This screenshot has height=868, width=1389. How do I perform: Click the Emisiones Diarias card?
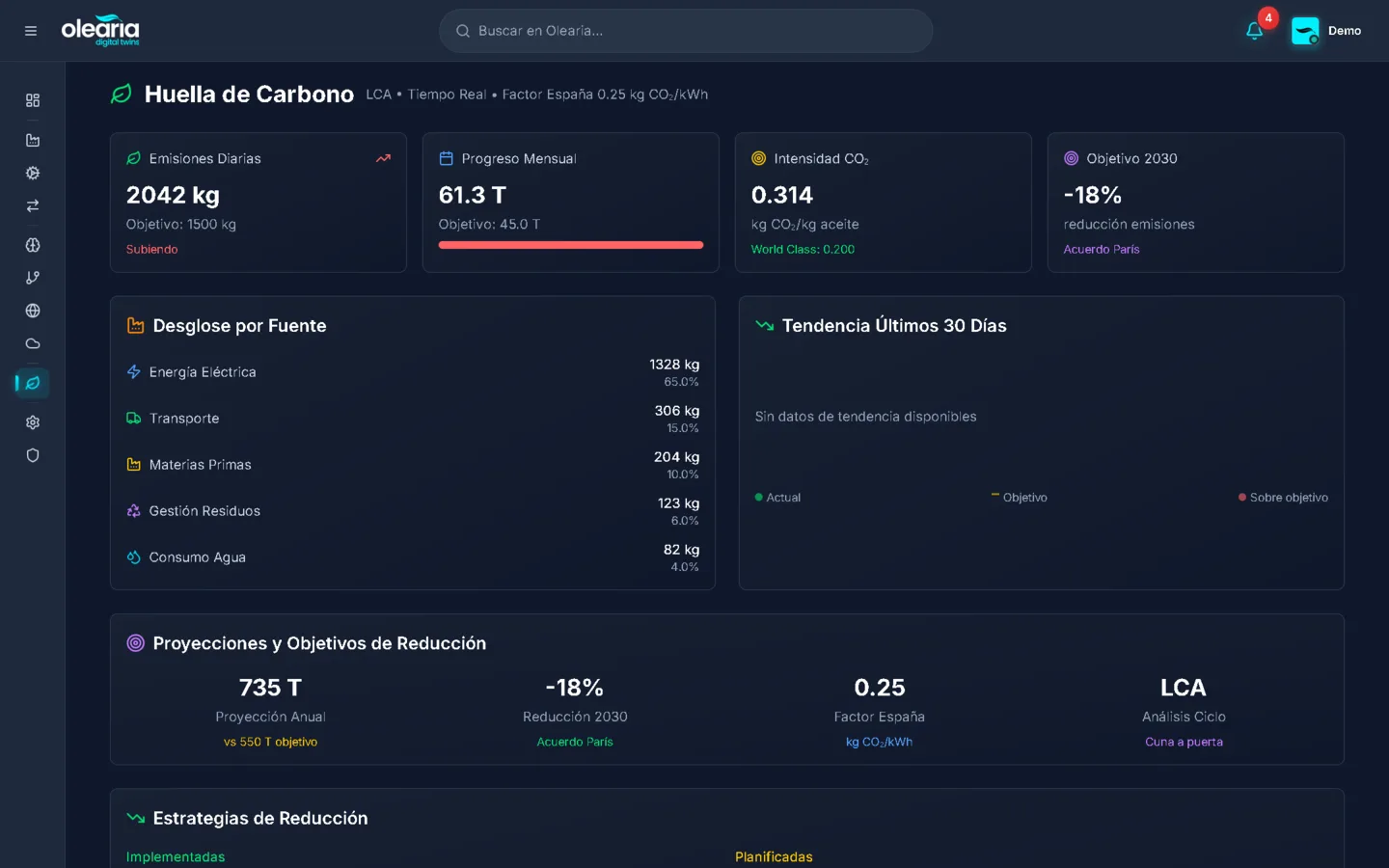[258, 203]
